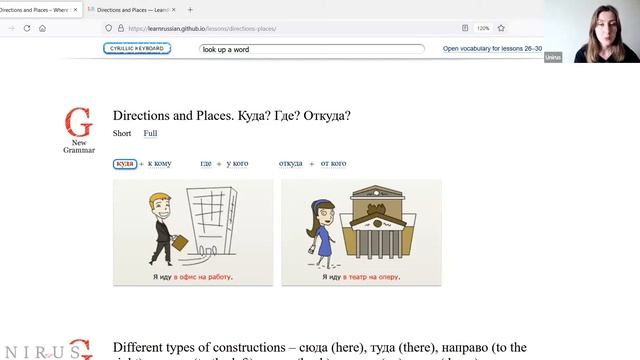The width and height of the screenshot is (640, 360).
Task: Bookmark this page with the star icon
Action: (501, 28)
